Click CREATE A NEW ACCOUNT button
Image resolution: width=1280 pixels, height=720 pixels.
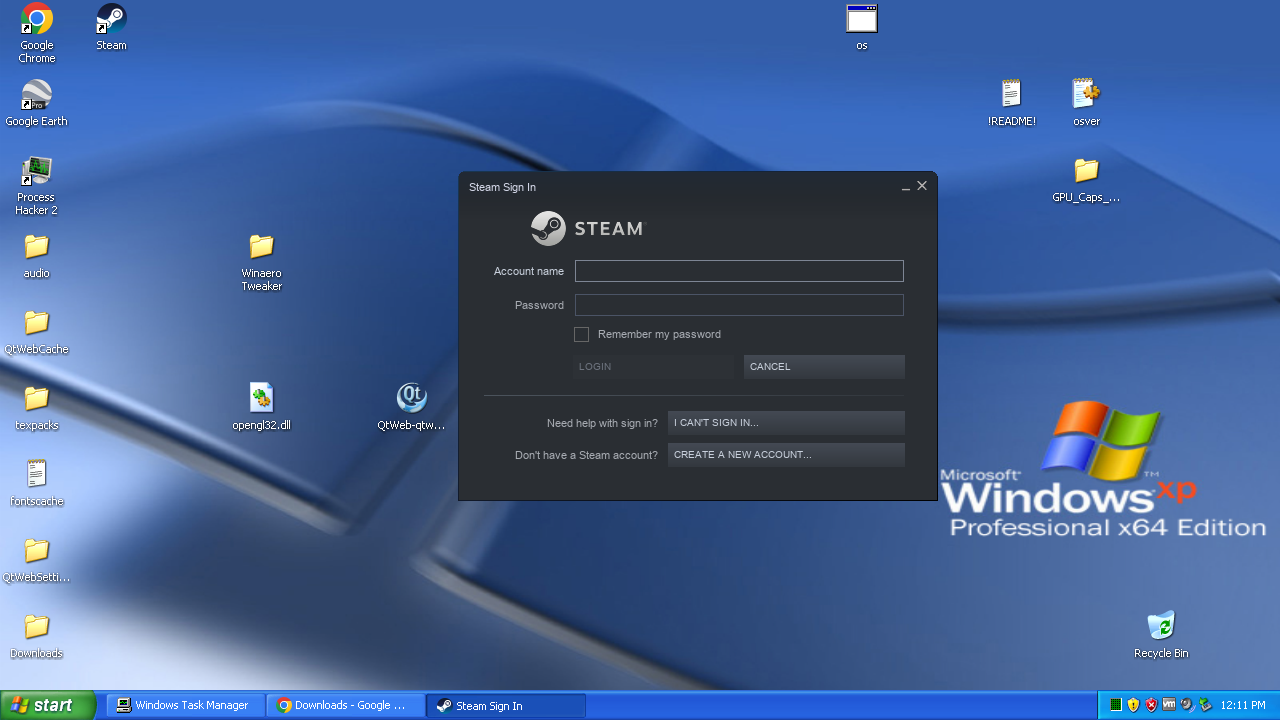point(786,455)
